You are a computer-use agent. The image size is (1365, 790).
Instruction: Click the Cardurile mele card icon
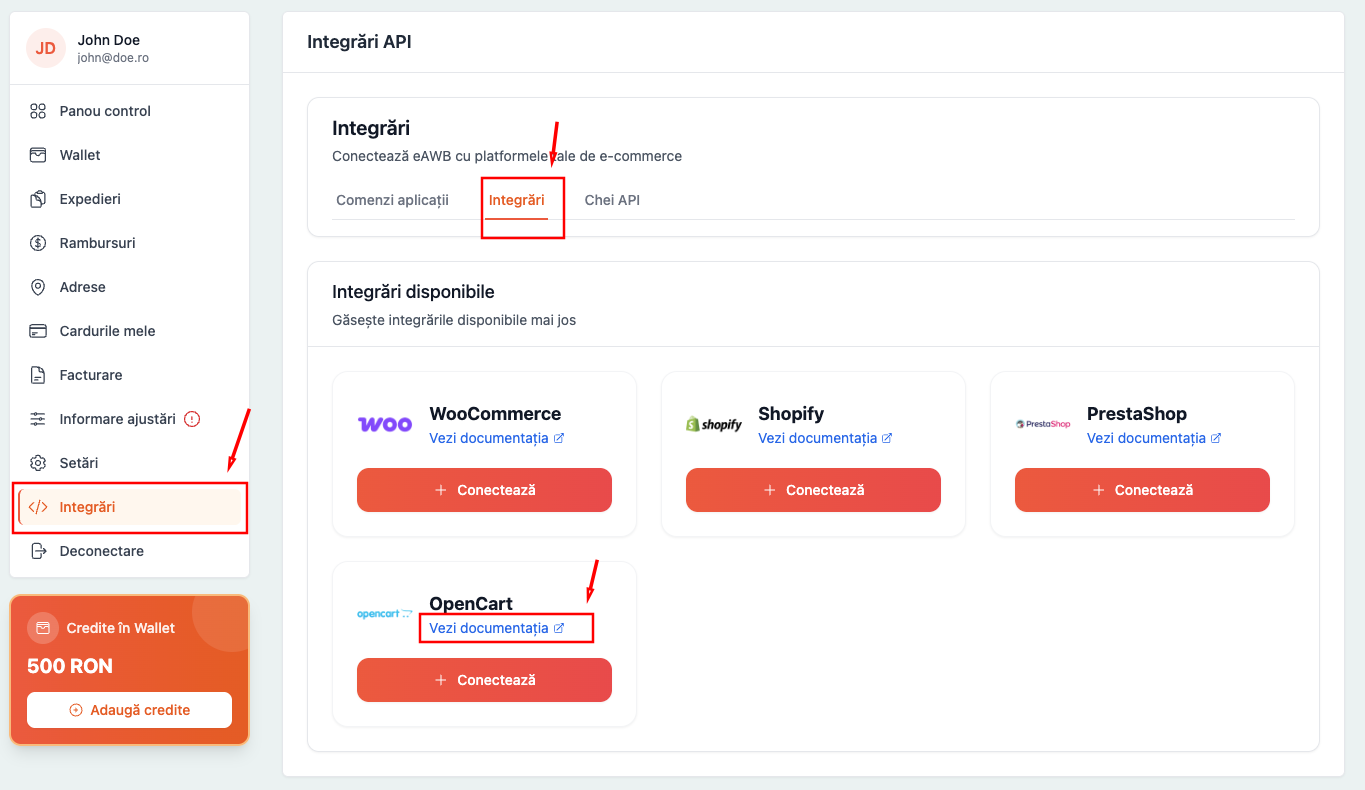pyautogui.click(x=38, y=331)
